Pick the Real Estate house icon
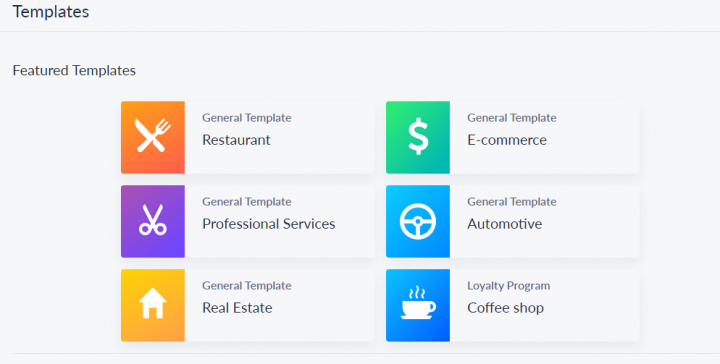The width and height of the screenshot is (720, 364). (153, 305)
